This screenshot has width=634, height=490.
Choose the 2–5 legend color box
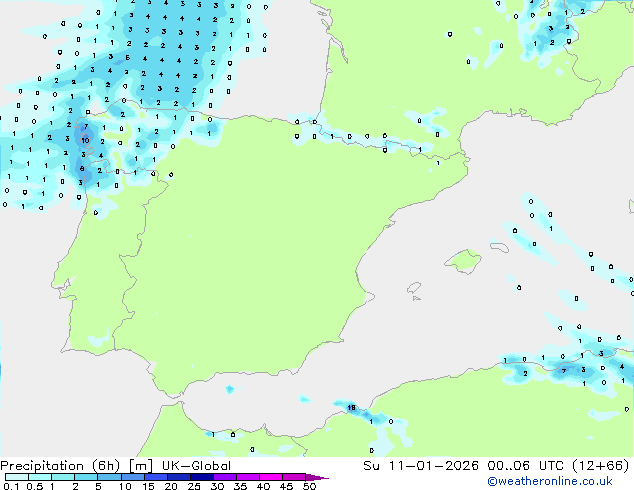point(86,477)
